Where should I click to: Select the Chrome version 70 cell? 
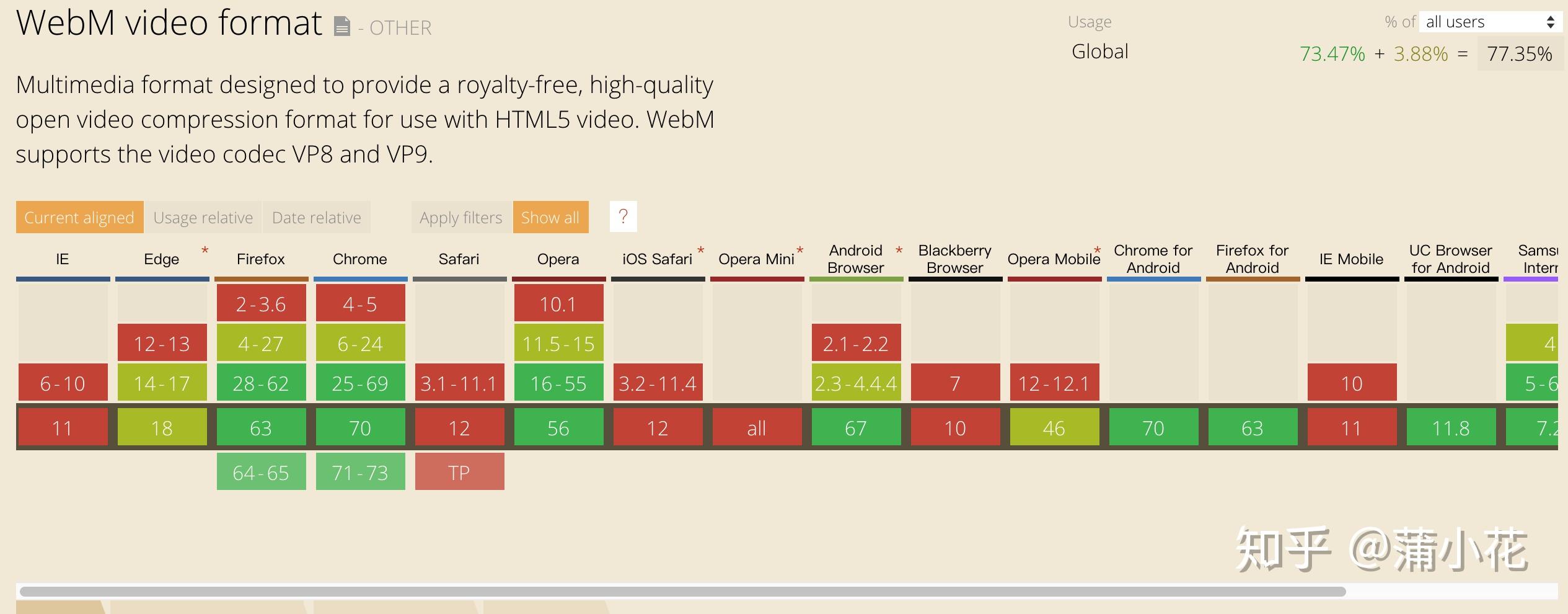coord(360,427)
